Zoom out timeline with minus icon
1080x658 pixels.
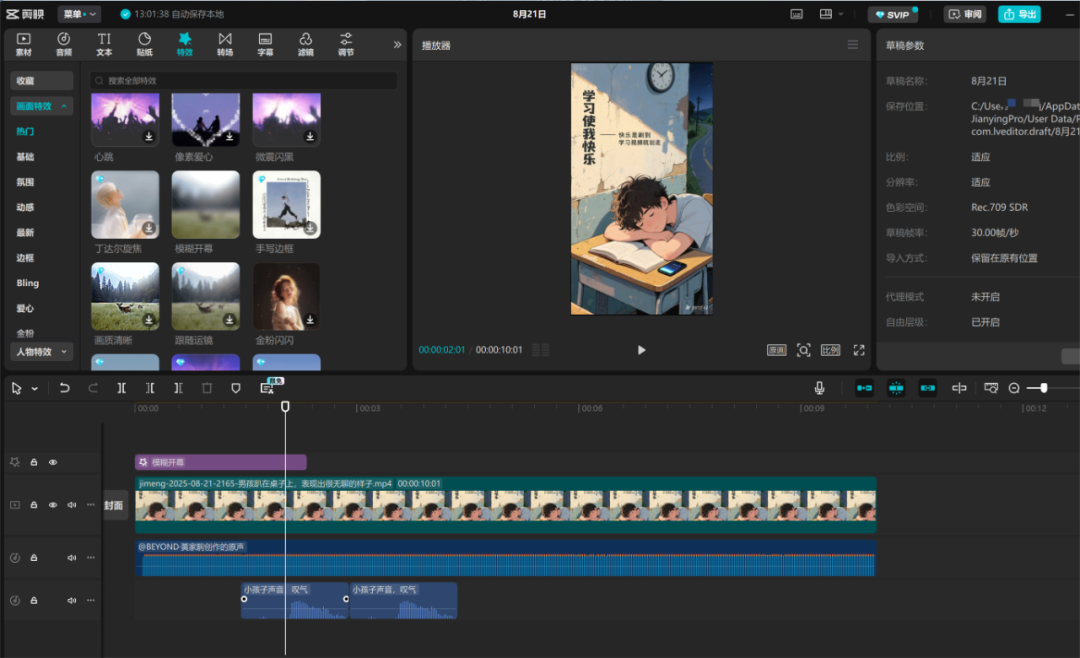1014,389
